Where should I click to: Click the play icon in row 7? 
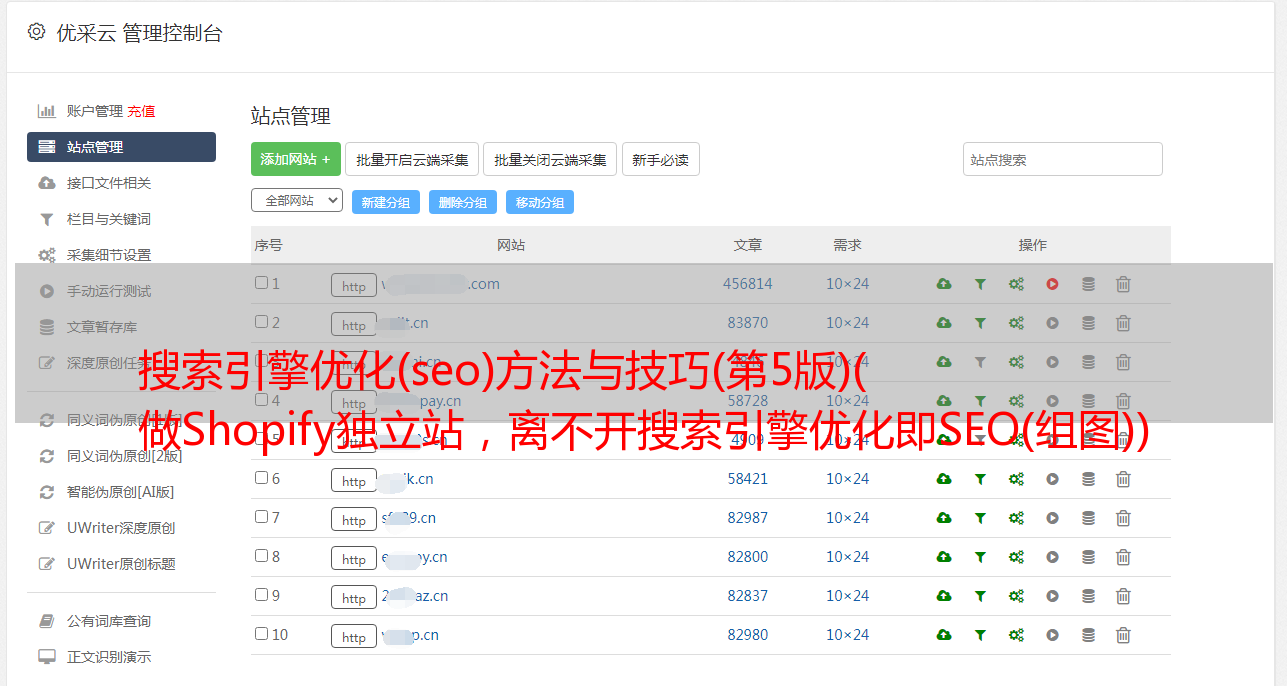[x=1052, y=518]
